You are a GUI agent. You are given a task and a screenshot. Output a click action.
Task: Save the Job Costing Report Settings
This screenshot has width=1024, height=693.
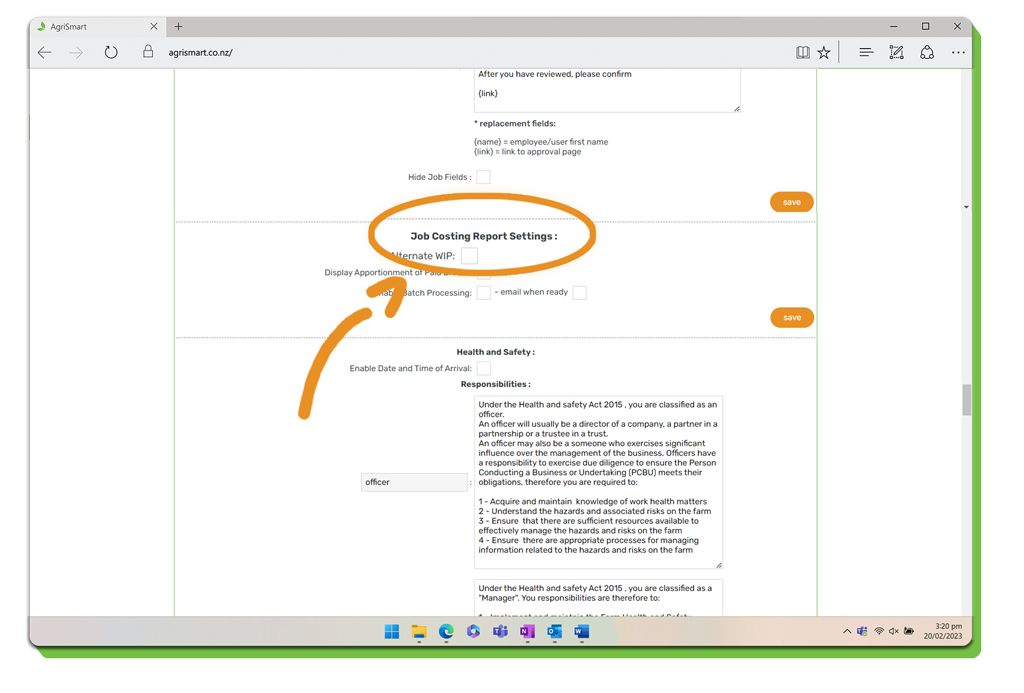[x=791, y=318]
